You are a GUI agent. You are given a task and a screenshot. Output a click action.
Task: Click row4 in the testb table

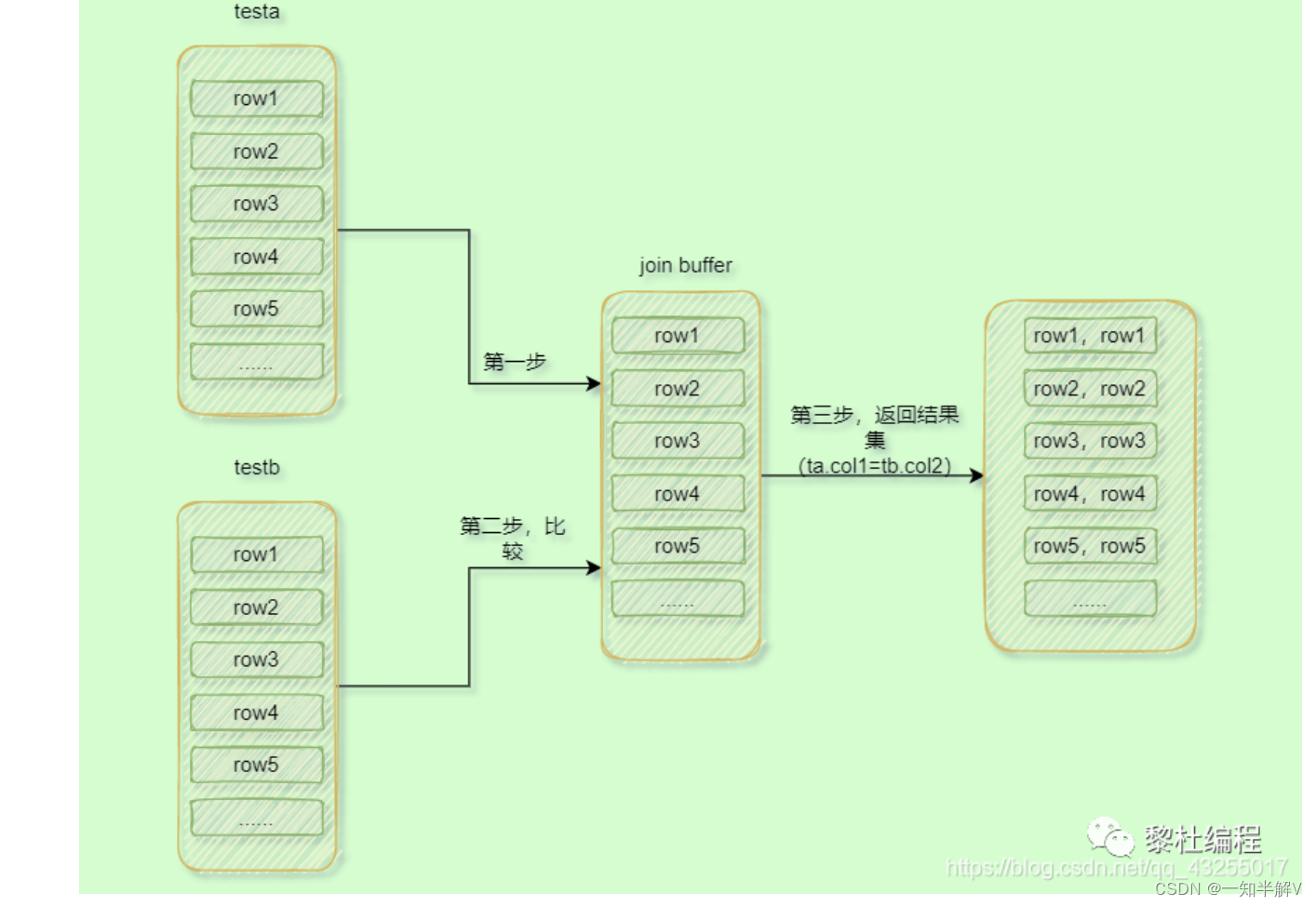pos(257,713)
